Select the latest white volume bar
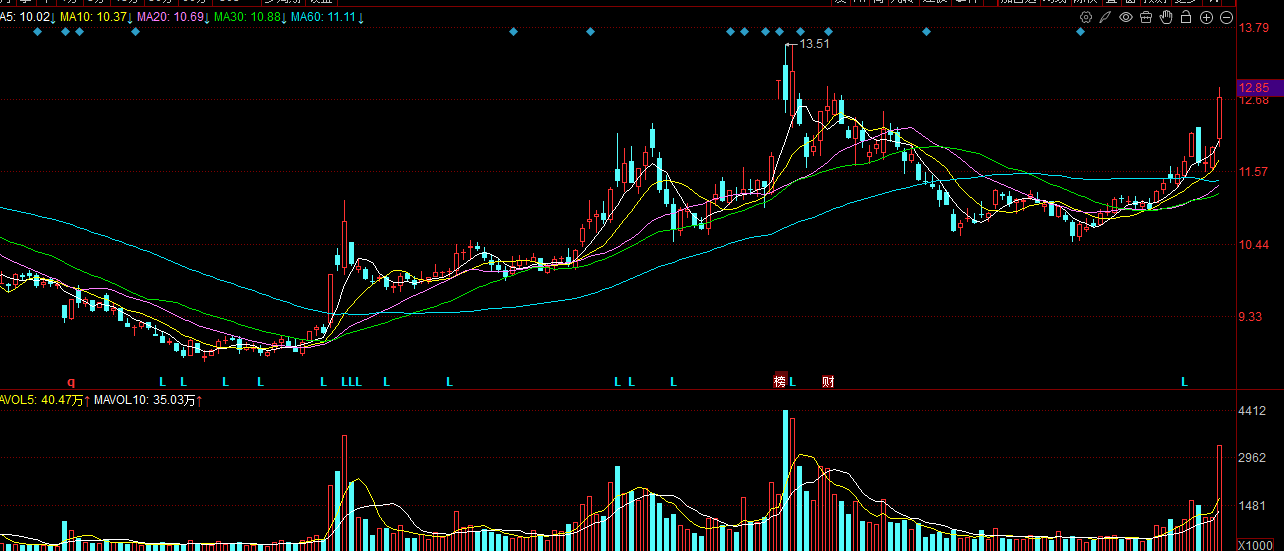Screen dimensions: 1284x551 click(x=1220, y=498)
